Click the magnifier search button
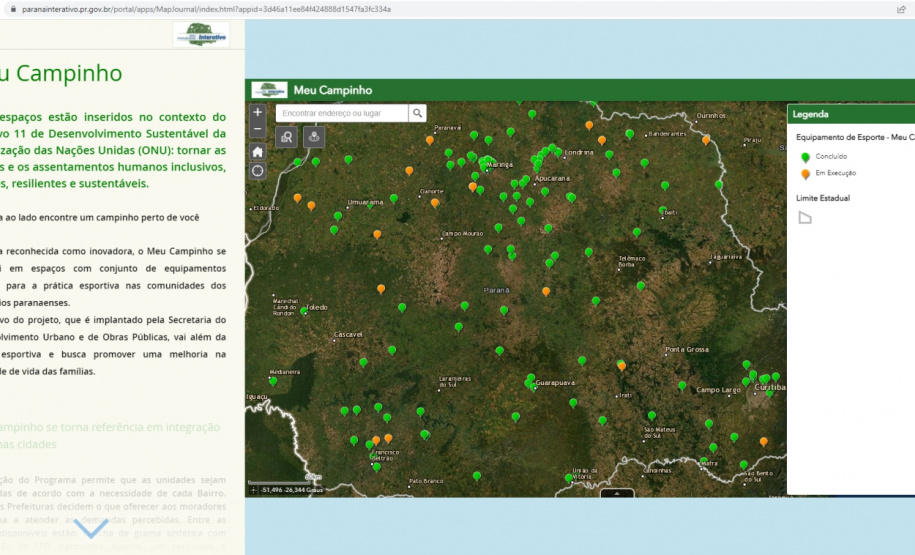Viewport: 915px width, 555px height. [418, 113]
